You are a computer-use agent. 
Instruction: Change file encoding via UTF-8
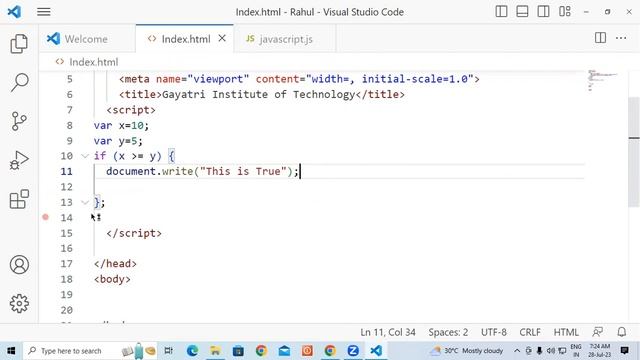(x=493, y=332)
